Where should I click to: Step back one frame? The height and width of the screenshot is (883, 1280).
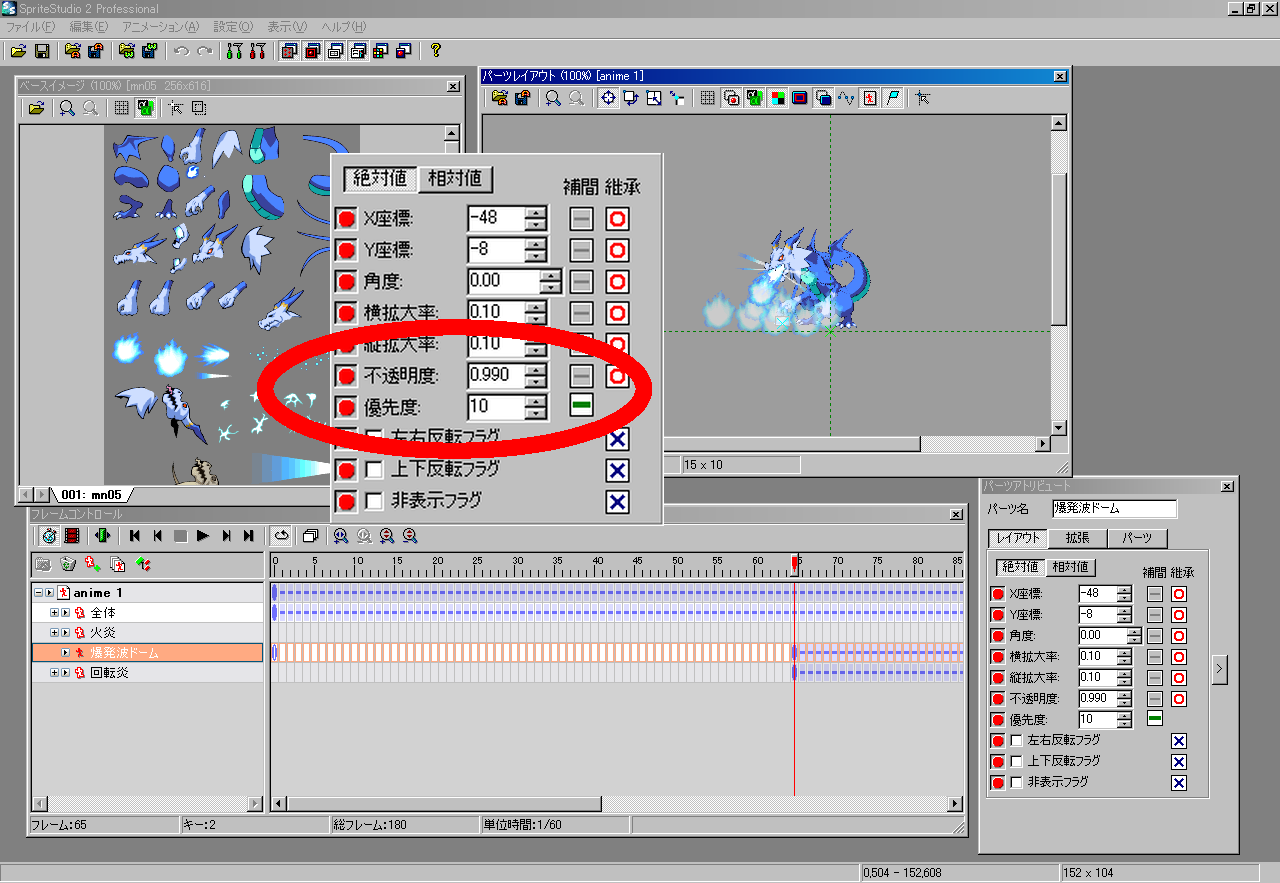point(157,536)
